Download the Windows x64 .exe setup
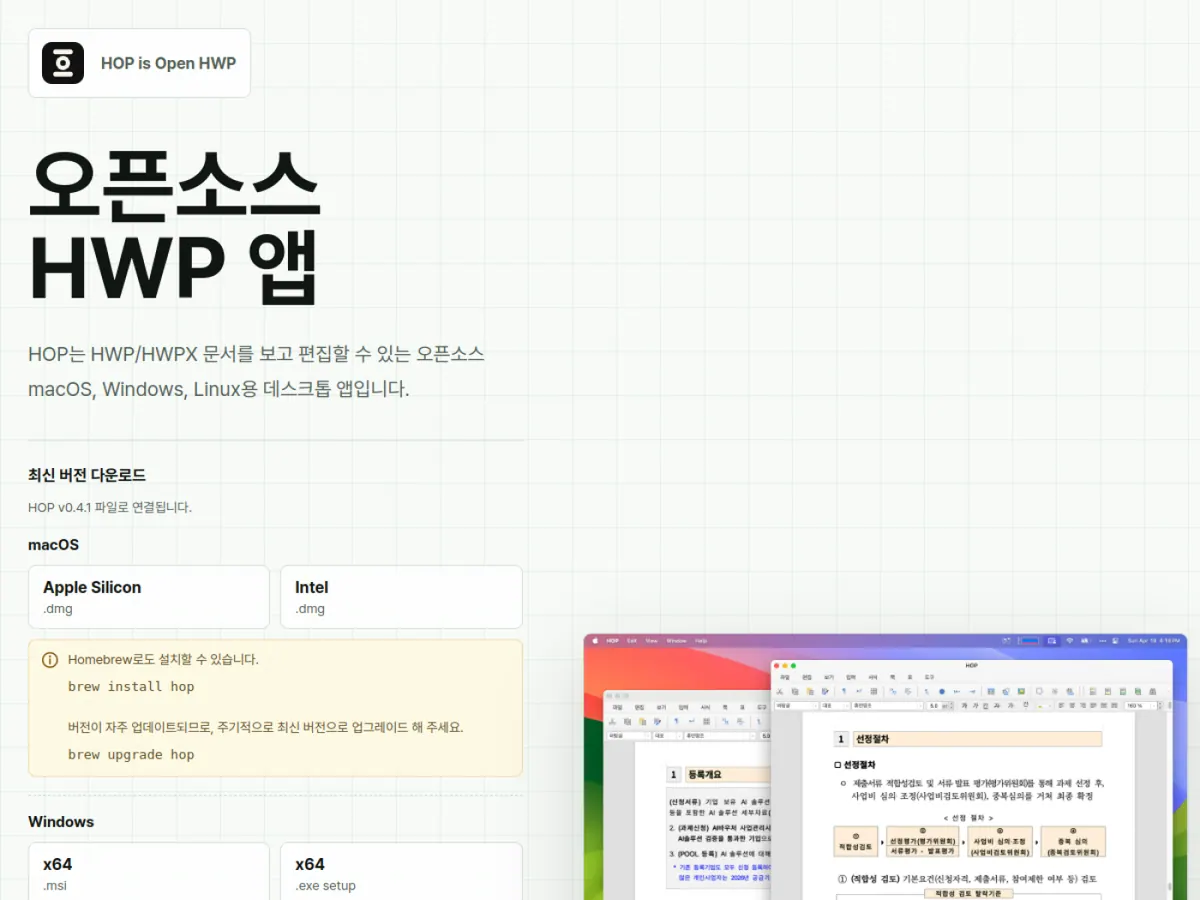Viewport: 1200px width, 900px height. (401, 873)
